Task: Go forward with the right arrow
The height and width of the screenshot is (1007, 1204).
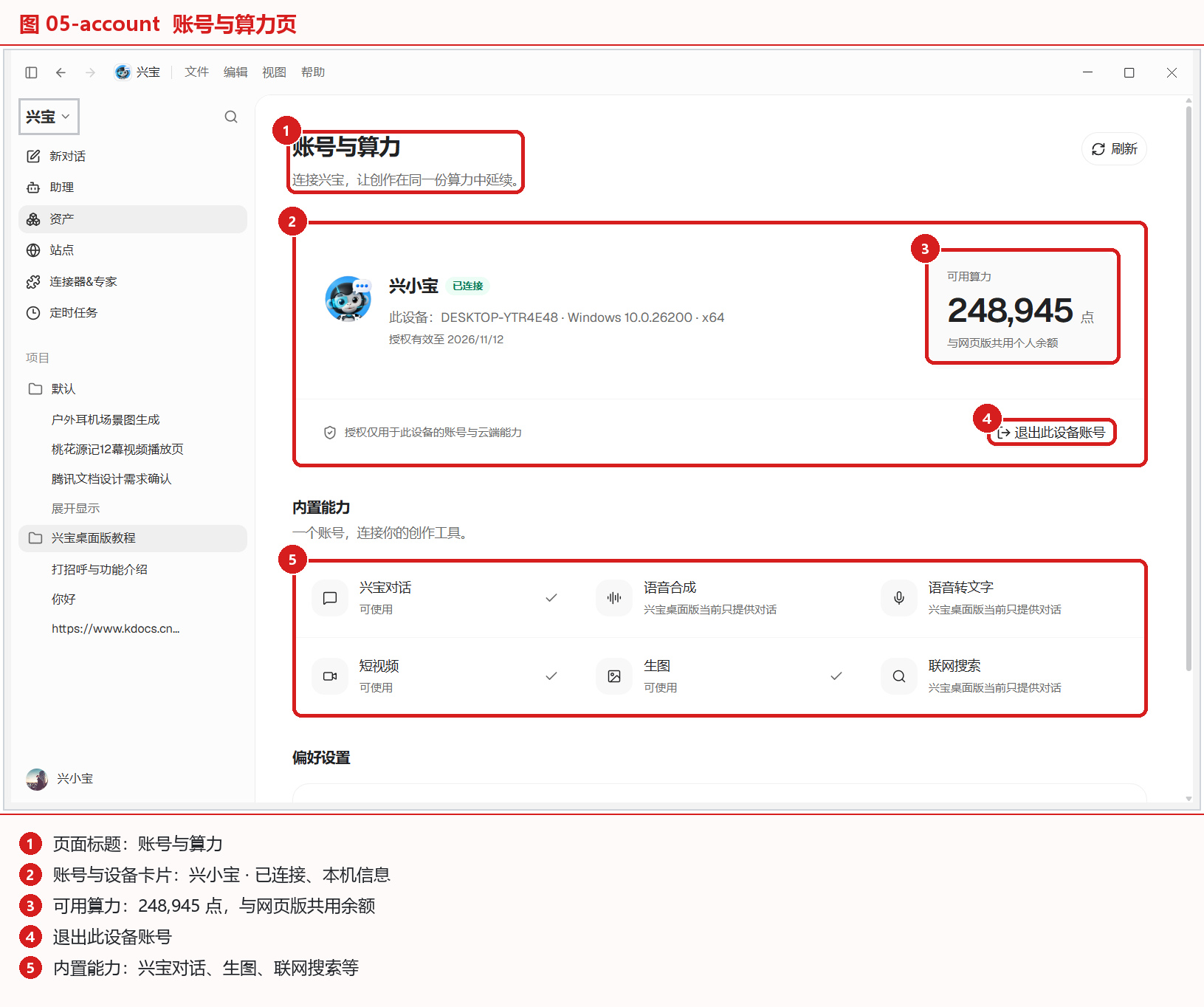Action: [90, 72]
